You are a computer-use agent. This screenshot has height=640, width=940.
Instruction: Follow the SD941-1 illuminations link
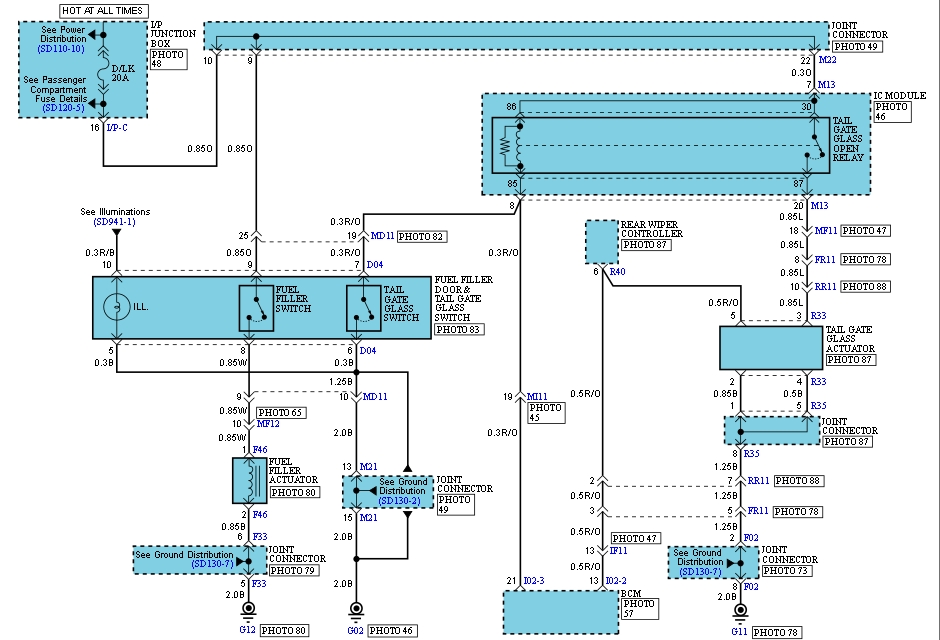coord(115,221)
